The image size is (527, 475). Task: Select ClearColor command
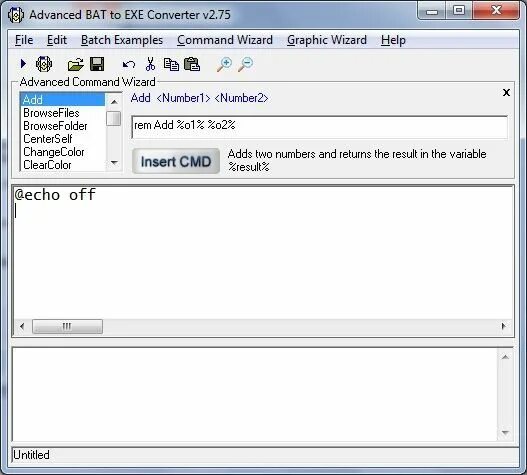[63, 165]
